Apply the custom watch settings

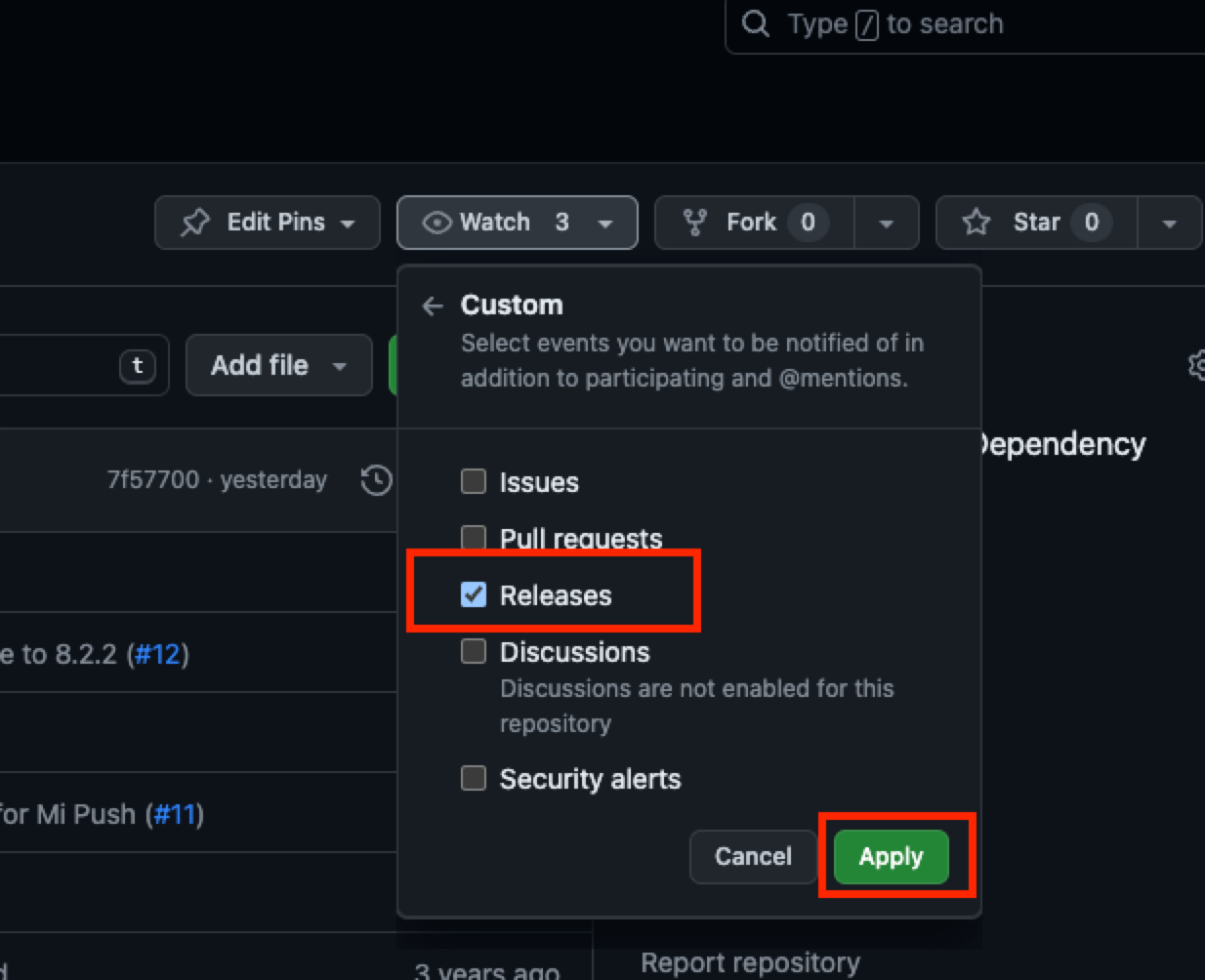890,856
